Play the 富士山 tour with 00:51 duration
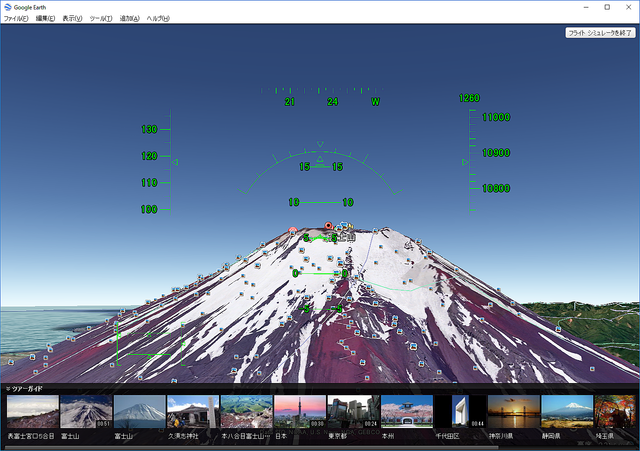Viewport: 640px width, 451px height. (x=86, y=412)
